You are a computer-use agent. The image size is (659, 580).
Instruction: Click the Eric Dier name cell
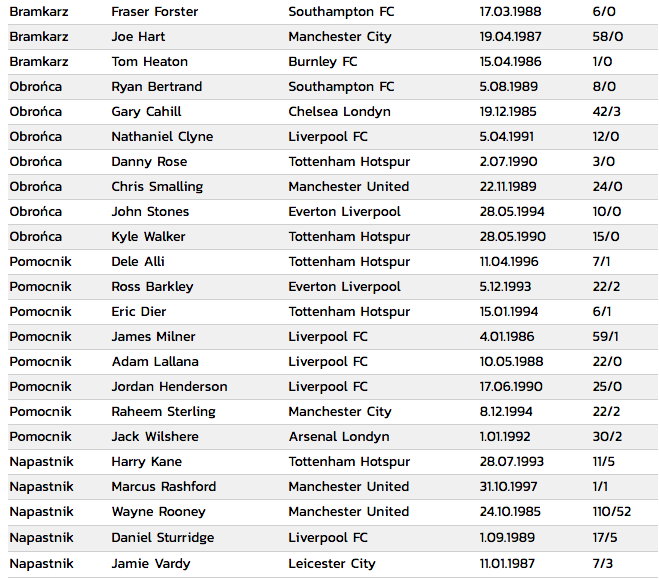(x=138, y=311)
